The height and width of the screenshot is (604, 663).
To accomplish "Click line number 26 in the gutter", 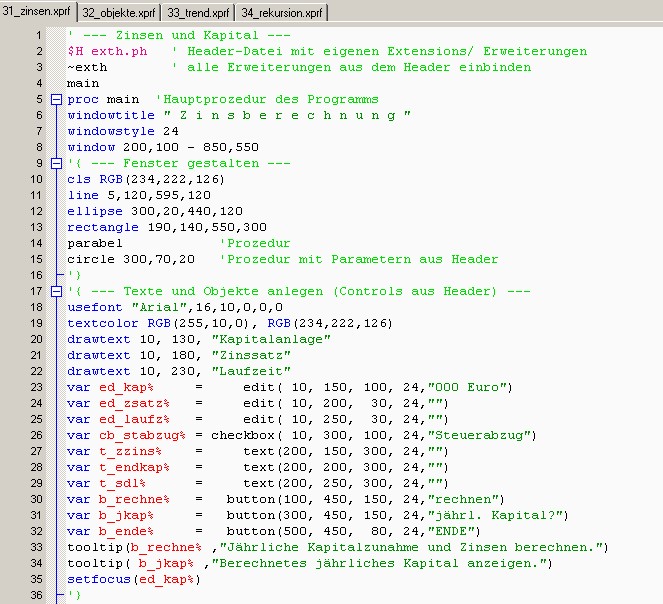I will coord(34,435).
